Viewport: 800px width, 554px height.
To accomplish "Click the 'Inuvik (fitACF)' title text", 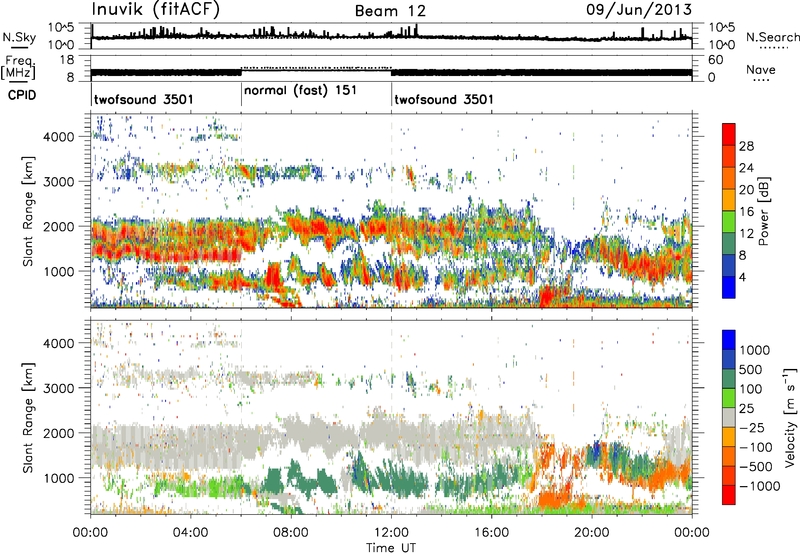I will pyautogui.click(x=156, y=10).
